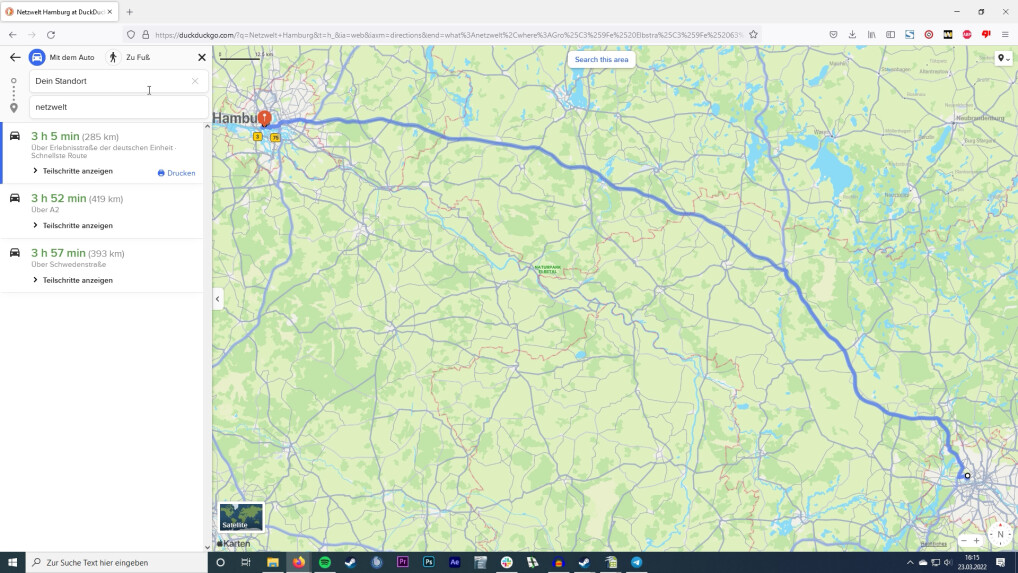This screenshot has height=573, width=1018.
Task: Zoom out the map with the minus button
Action: point(964,541)
